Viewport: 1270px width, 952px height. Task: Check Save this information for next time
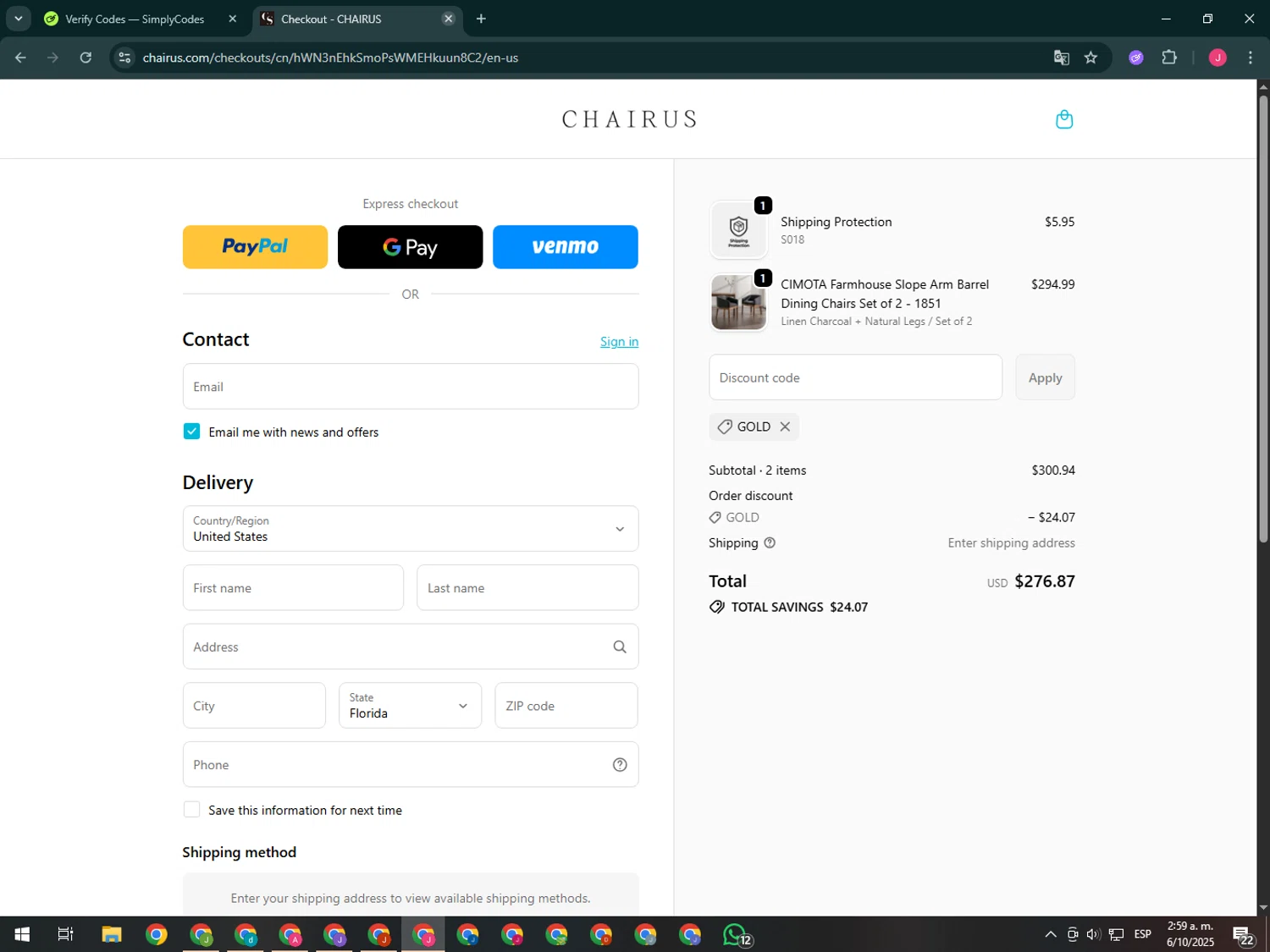[x=192, y=810]
